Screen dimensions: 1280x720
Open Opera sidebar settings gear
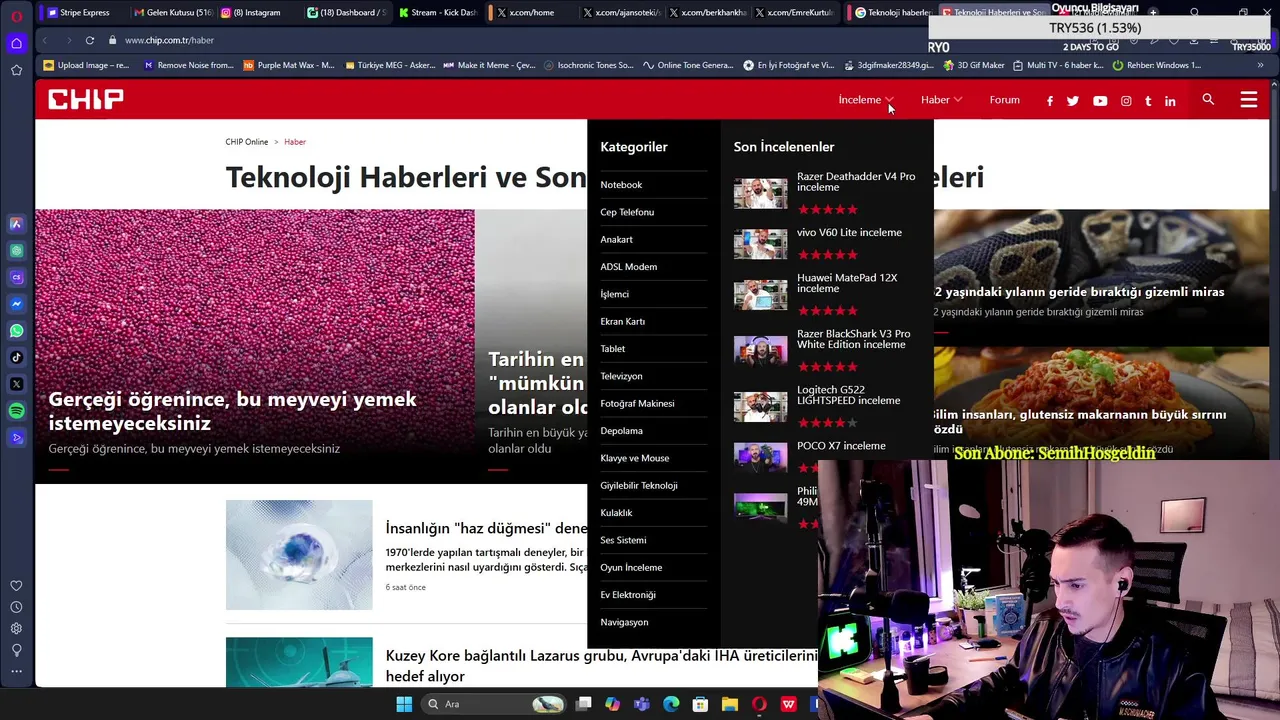pos(16,628)
